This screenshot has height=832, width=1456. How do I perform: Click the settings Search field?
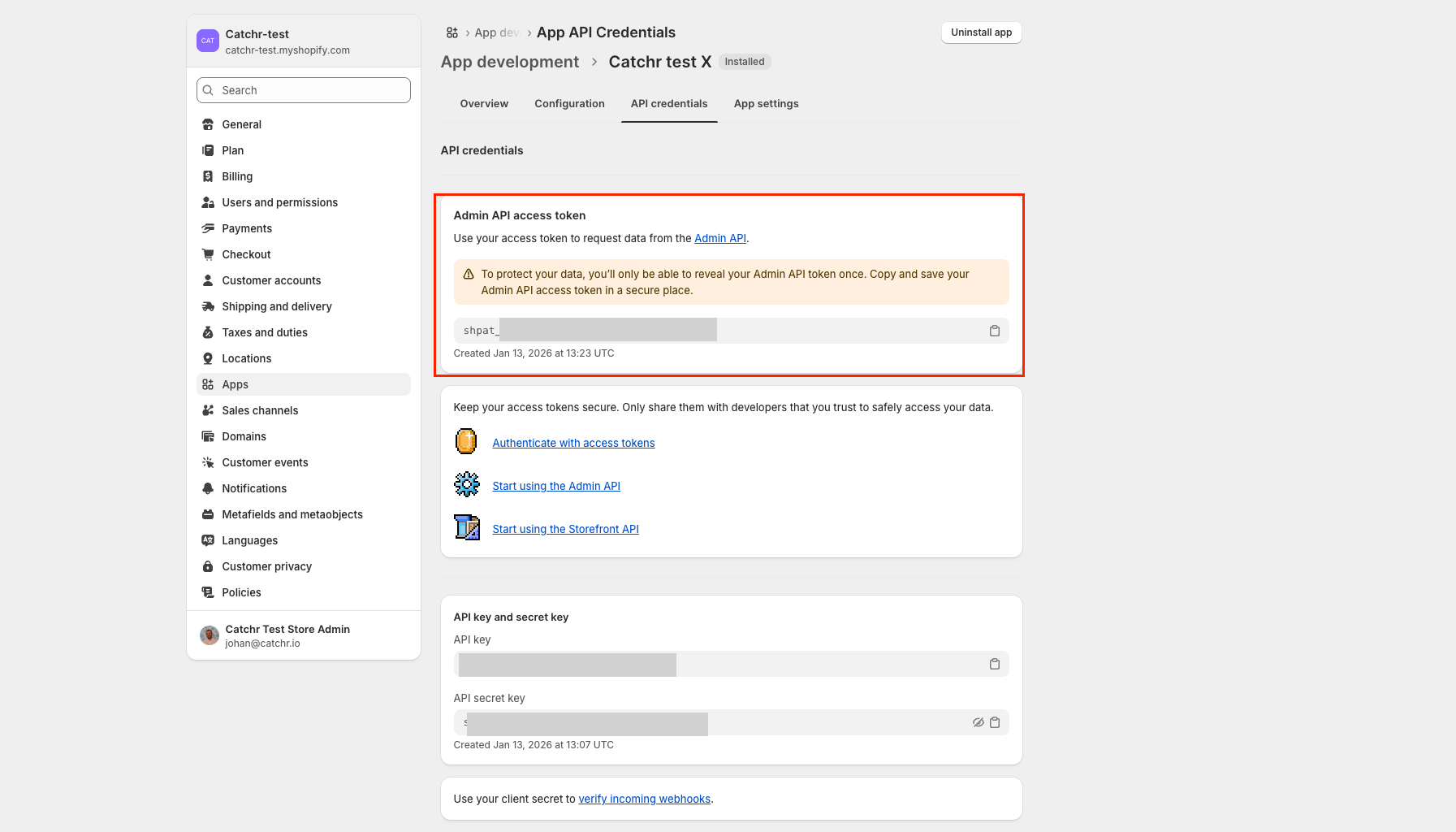[304, 90]
